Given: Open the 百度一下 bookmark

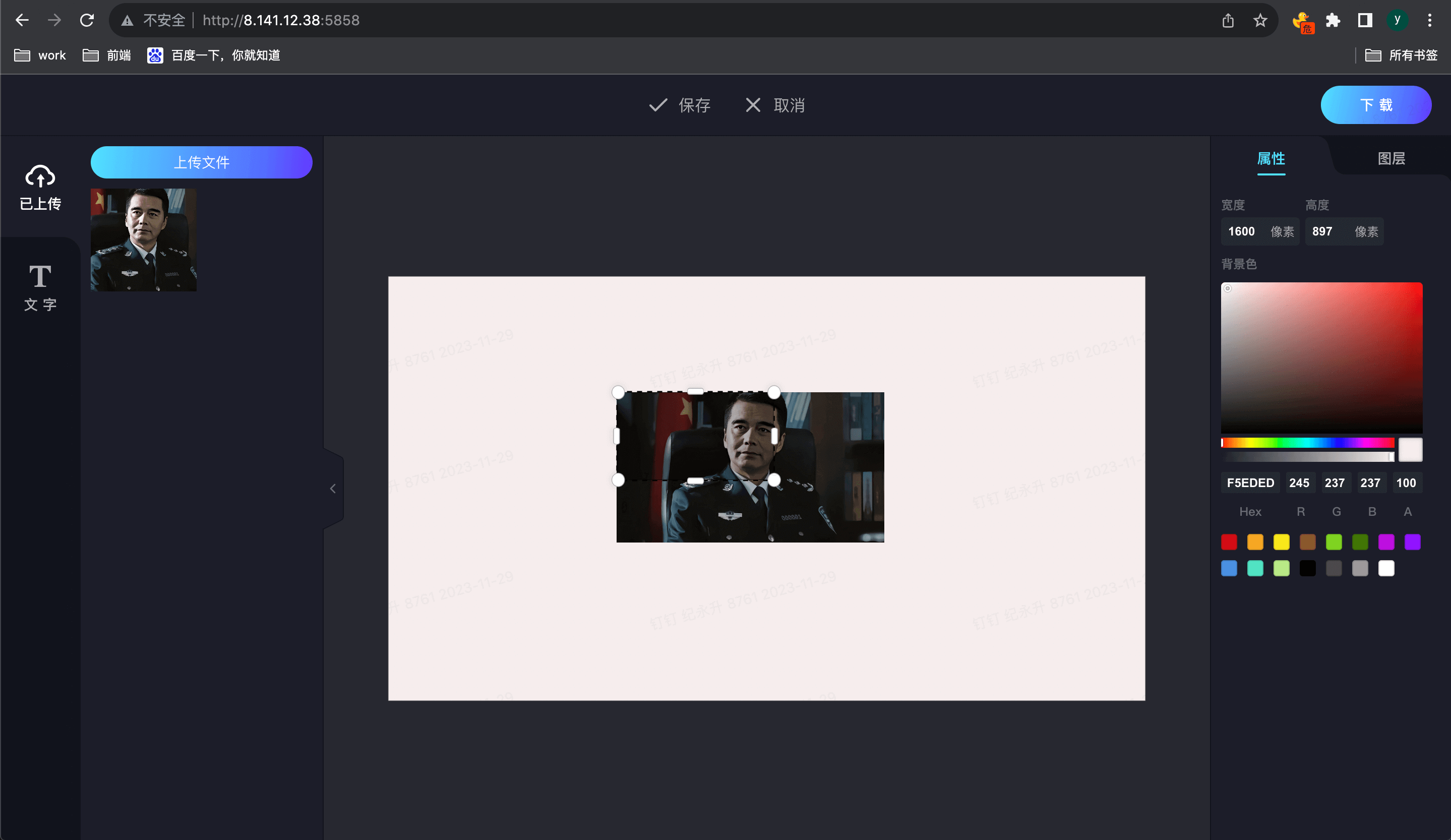Looking at the screenshot, I should pyautogui.click(x=214, y=55).
